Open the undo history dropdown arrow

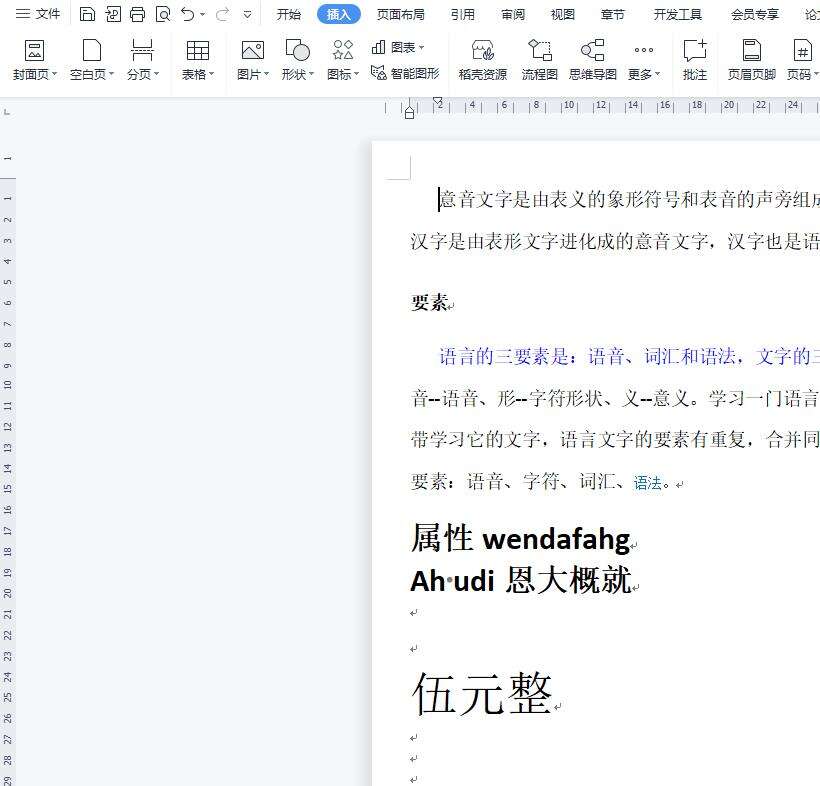pyautogui.click(x=203, y=15)
